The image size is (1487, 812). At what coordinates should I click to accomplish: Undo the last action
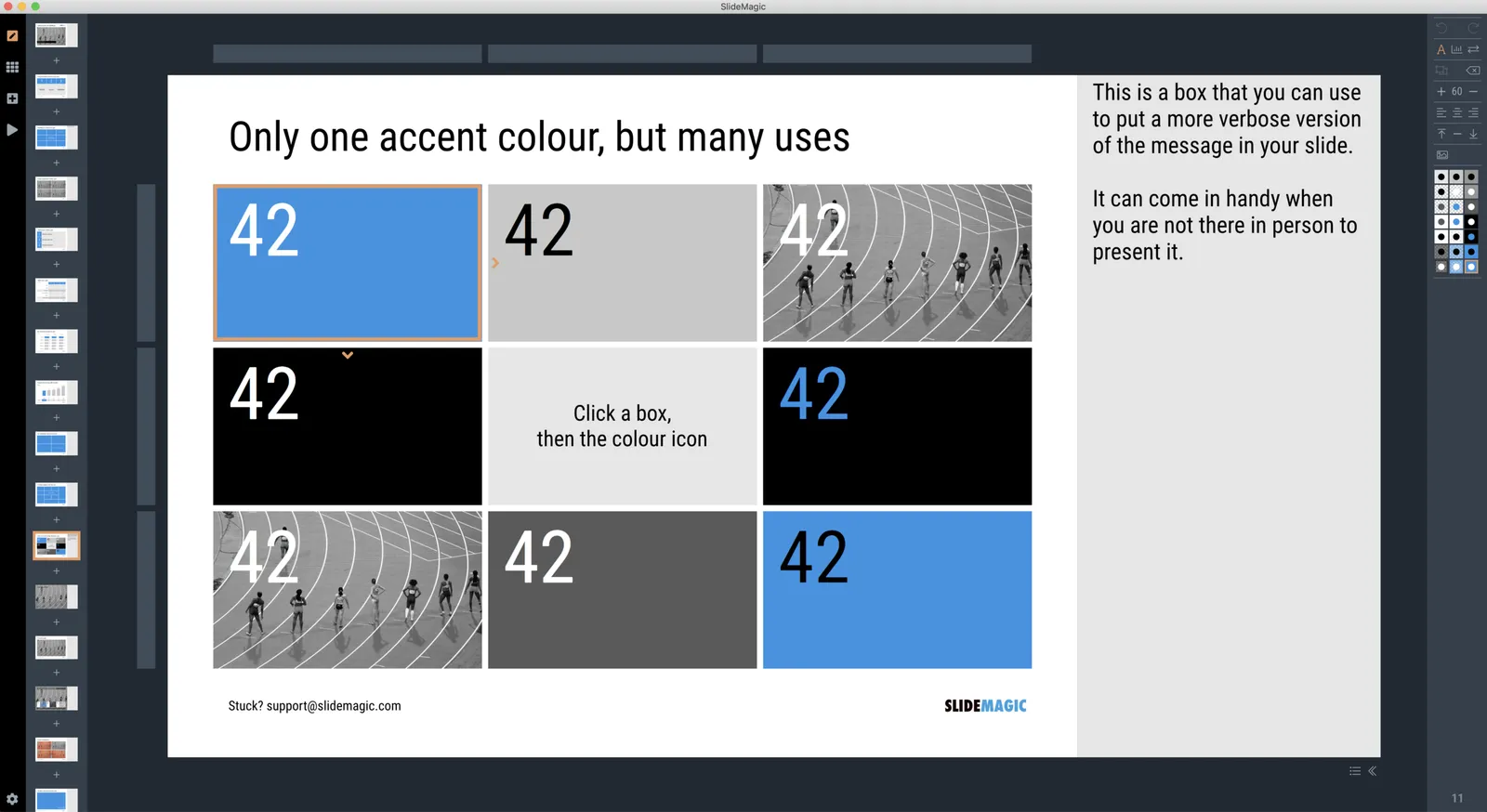1441,28
